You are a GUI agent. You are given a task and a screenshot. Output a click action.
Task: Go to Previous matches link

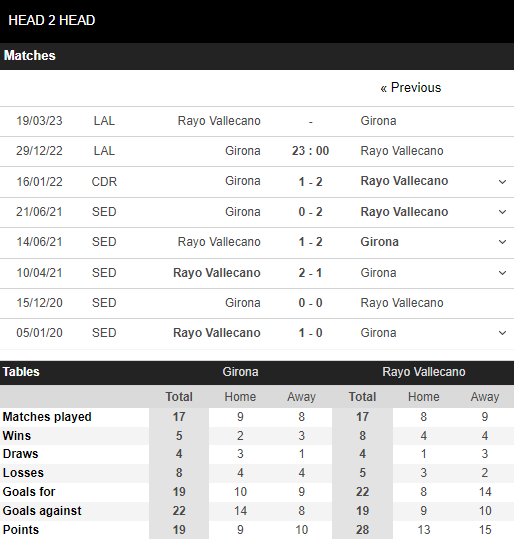pos(411,88)
